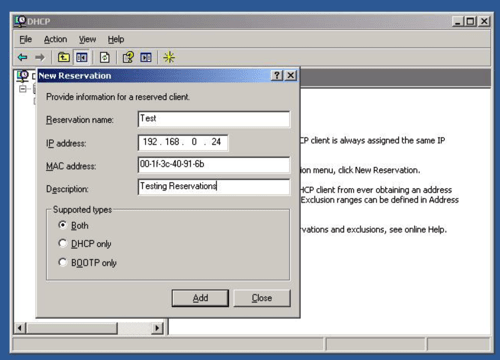Click the tree pane horizontal scrollbar thumb
500x360 pixels.
[72, 328]
